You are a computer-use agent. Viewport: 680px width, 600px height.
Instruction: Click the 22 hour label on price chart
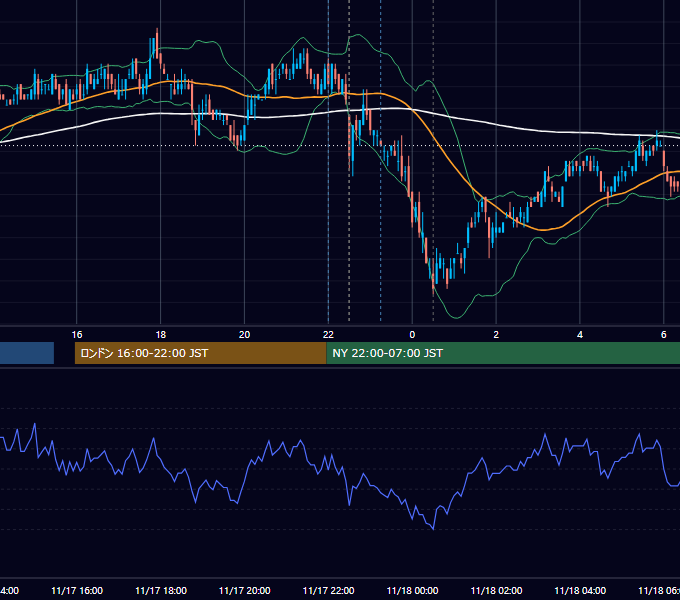coord(328,335)
